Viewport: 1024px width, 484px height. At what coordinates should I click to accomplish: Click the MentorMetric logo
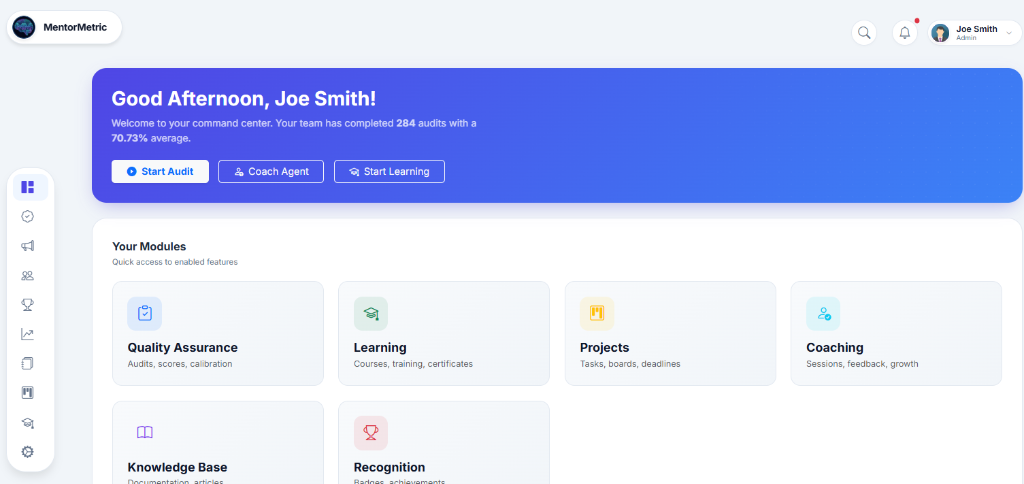[x=64, y=28]
